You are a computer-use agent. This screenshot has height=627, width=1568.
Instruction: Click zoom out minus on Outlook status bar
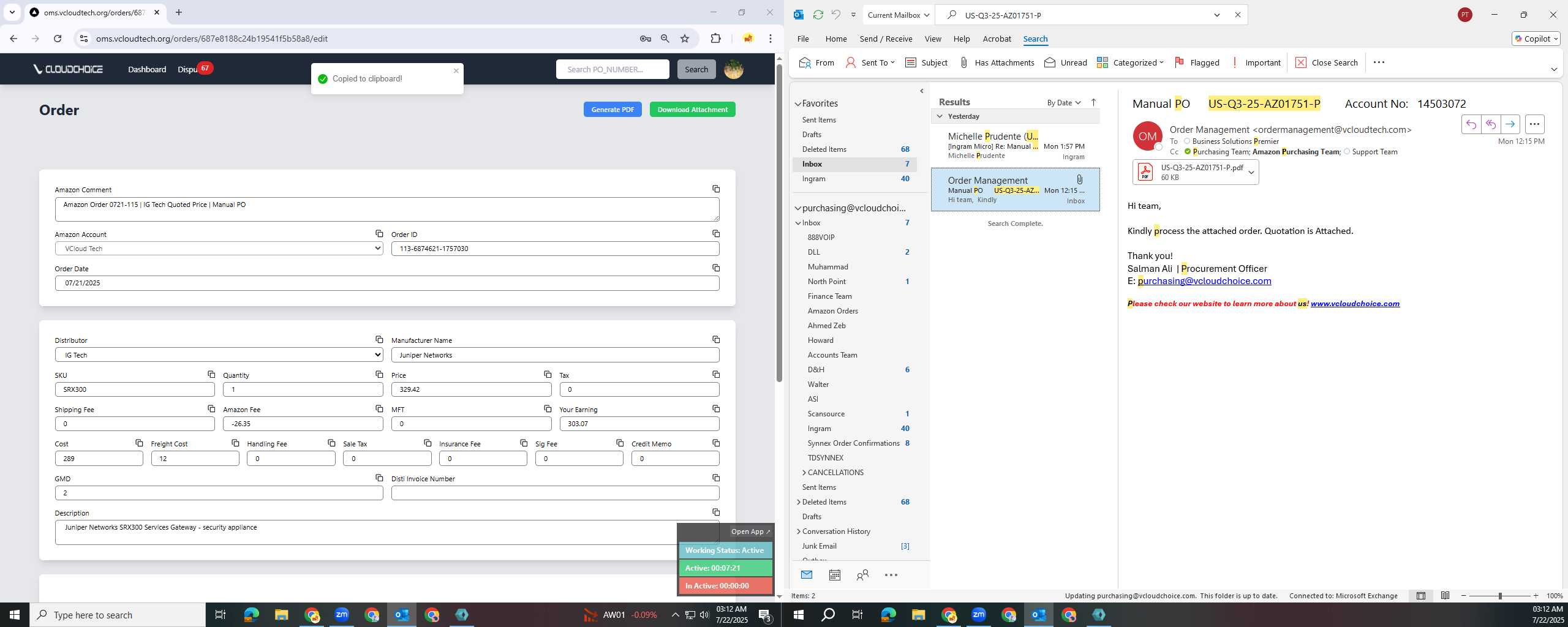[1464, 596]
